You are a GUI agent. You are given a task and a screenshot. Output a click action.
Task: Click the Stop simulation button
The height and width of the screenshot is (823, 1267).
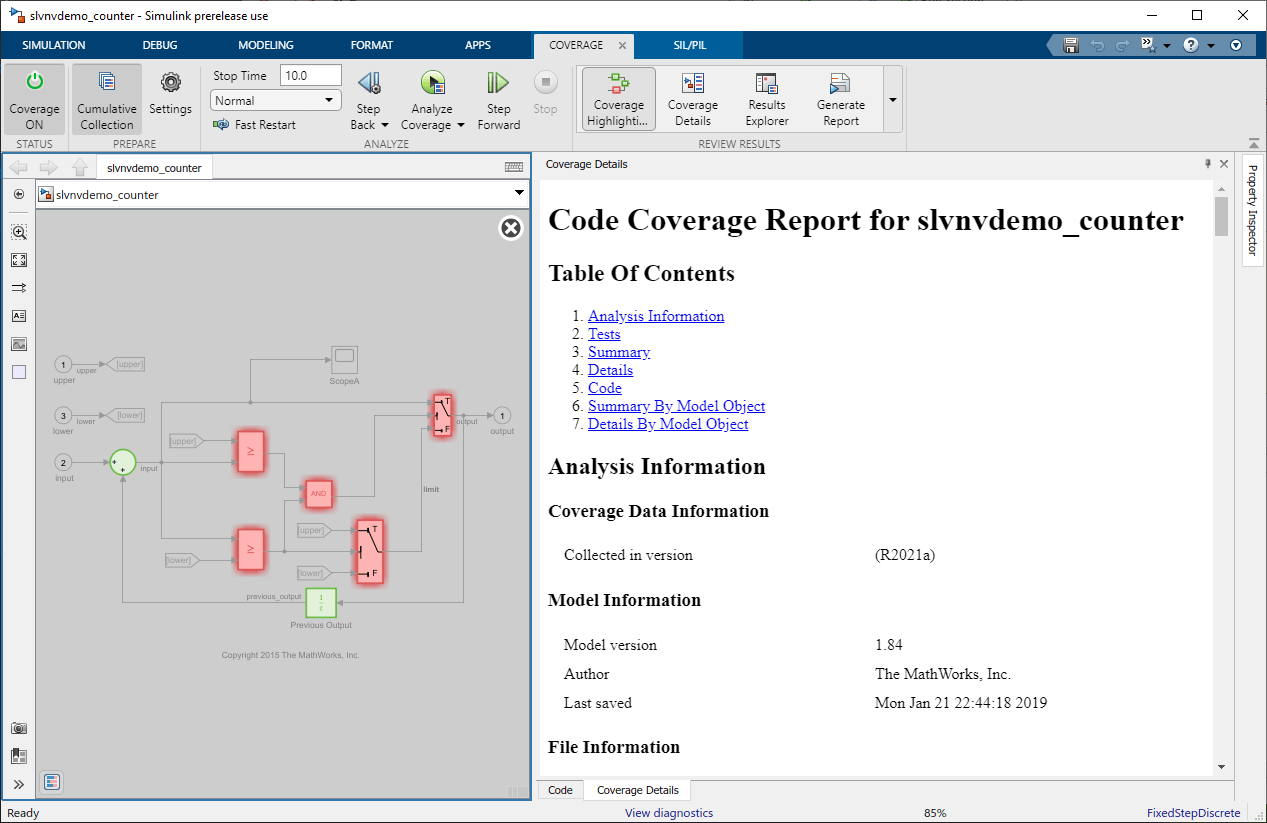546,93
